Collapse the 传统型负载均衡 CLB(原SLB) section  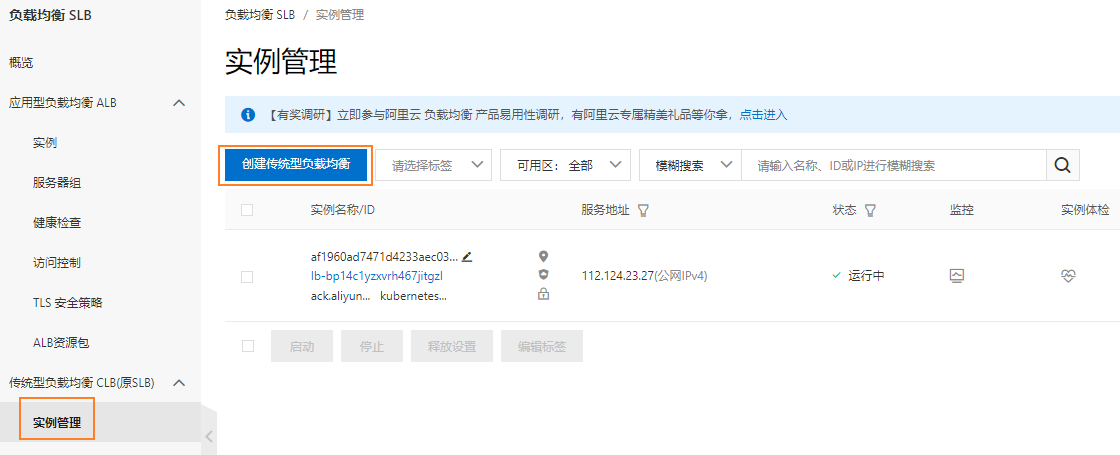179,383
